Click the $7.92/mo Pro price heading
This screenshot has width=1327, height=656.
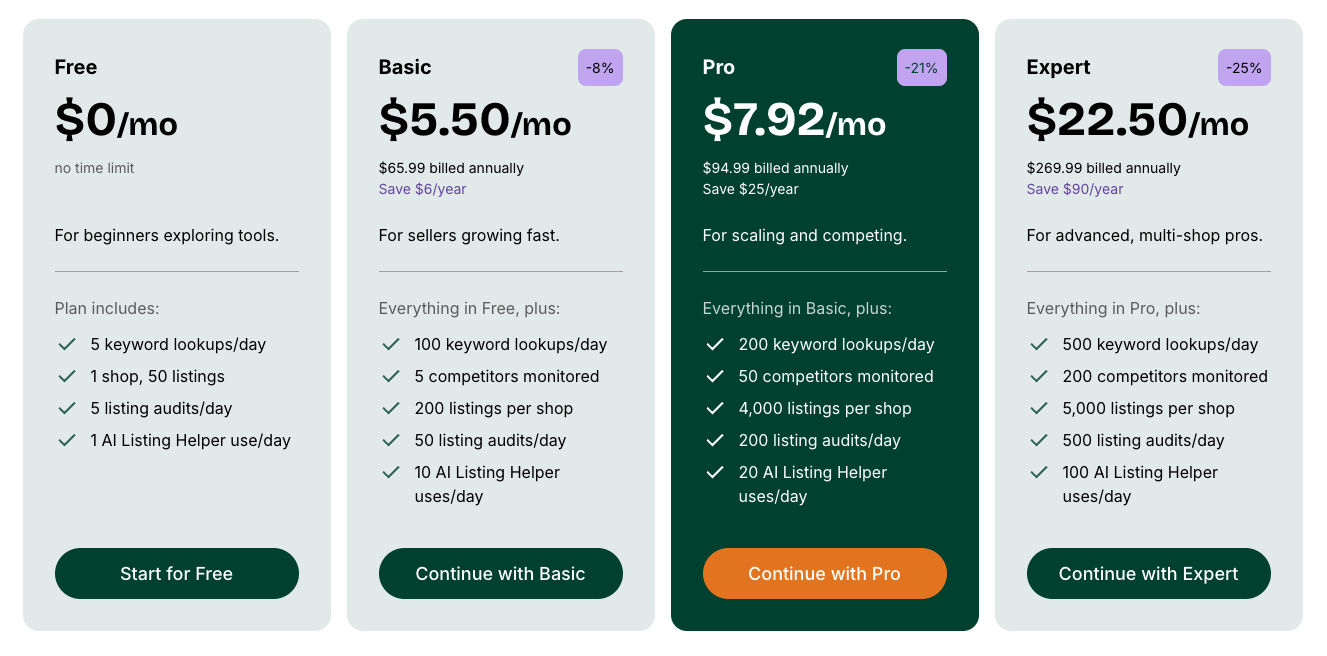794,120
